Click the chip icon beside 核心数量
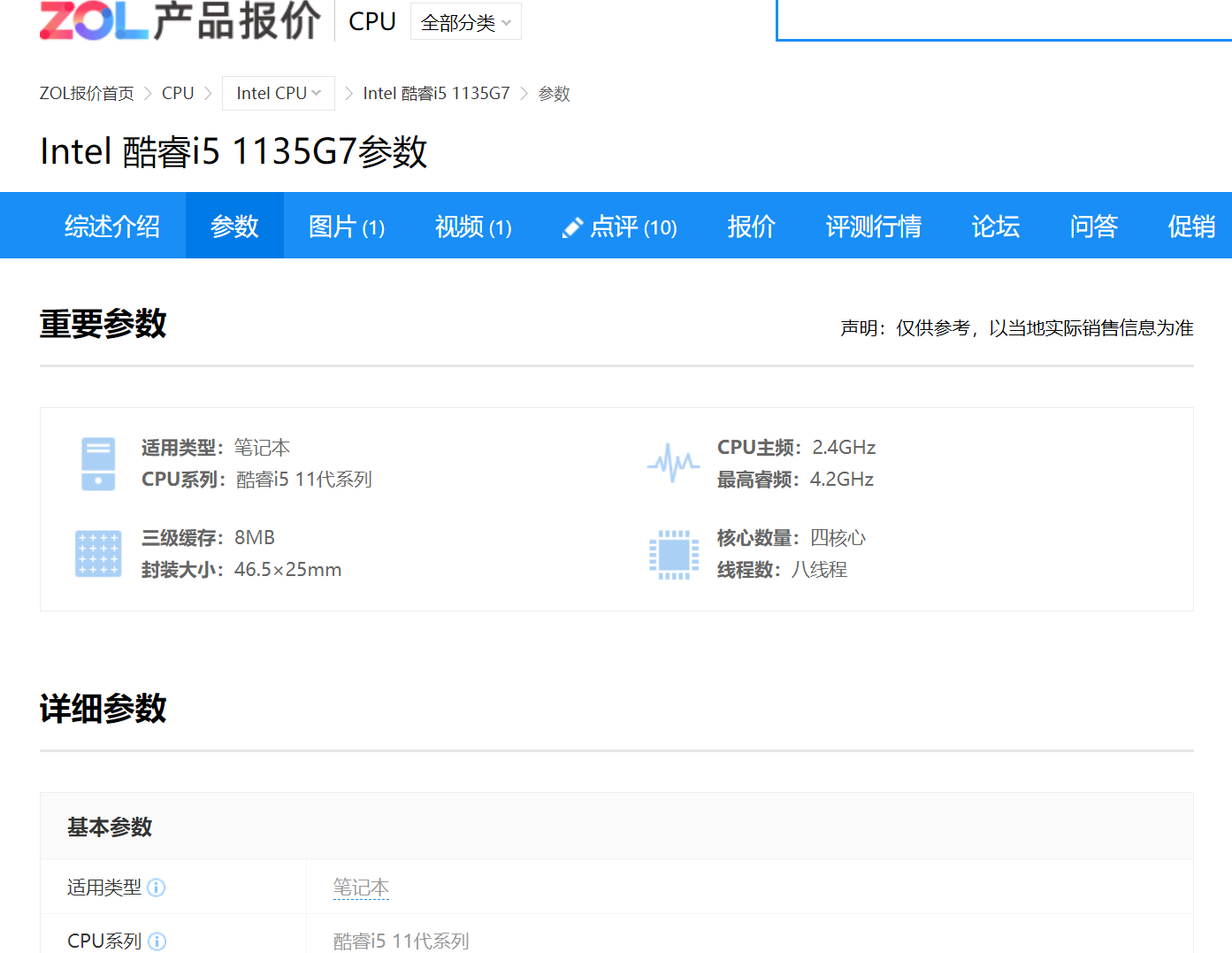This screenshot has height=953, width=1232. point(674,554)
